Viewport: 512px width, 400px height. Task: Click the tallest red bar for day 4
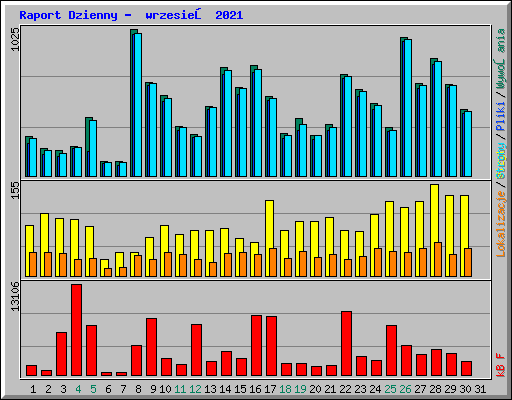76,330
